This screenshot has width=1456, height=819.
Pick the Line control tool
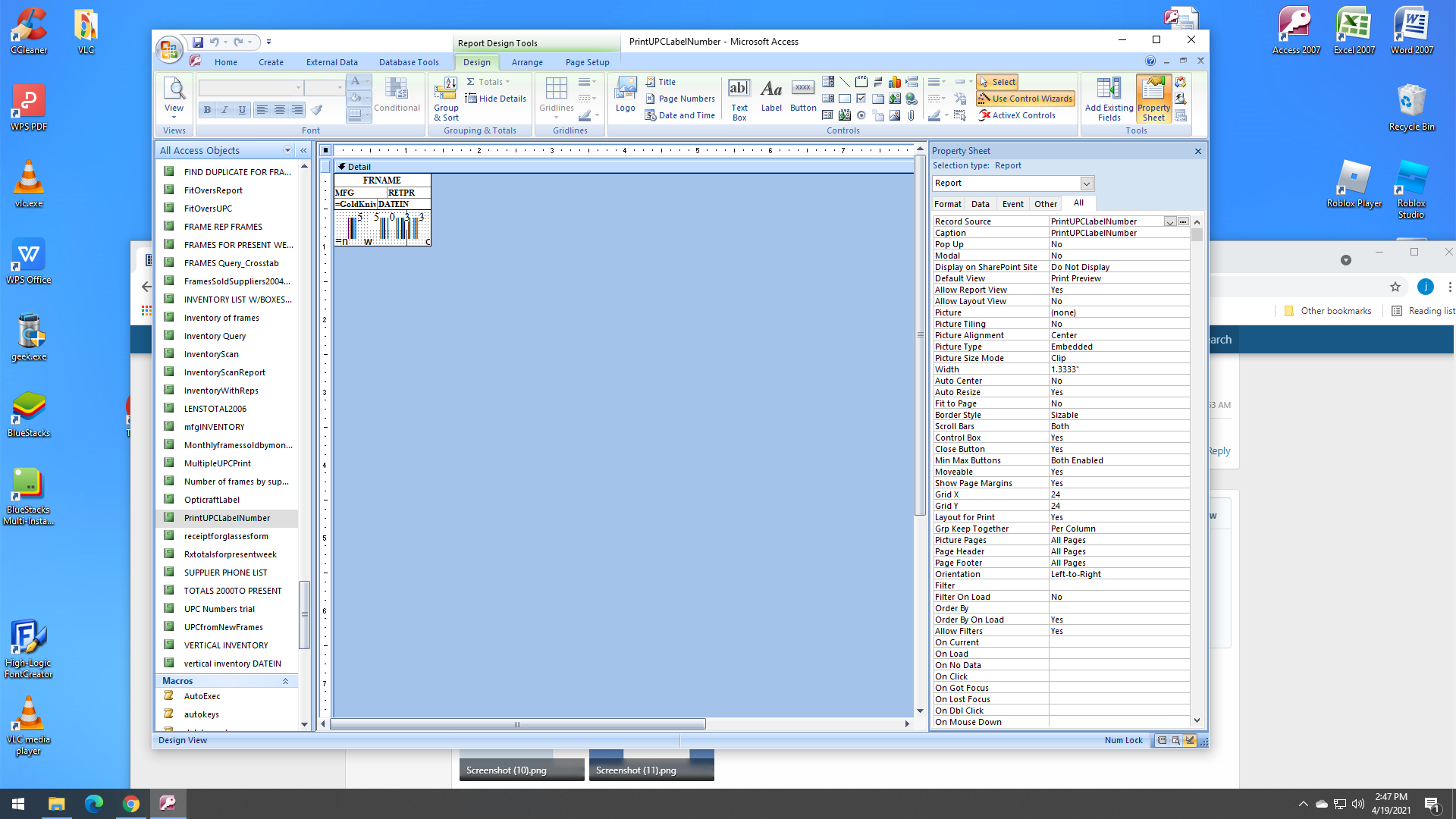pos(845,82)
